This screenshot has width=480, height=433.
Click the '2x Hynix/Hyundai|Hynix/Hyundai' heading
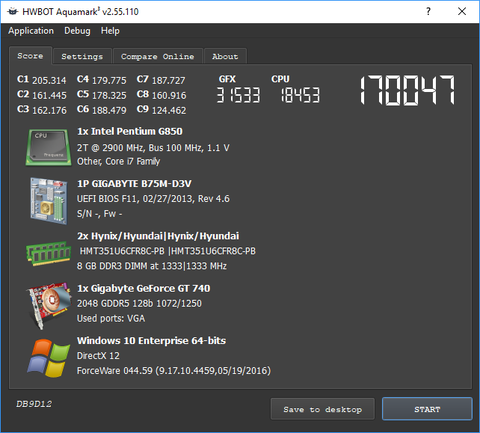pyautogui.click(x=158, y=236)
